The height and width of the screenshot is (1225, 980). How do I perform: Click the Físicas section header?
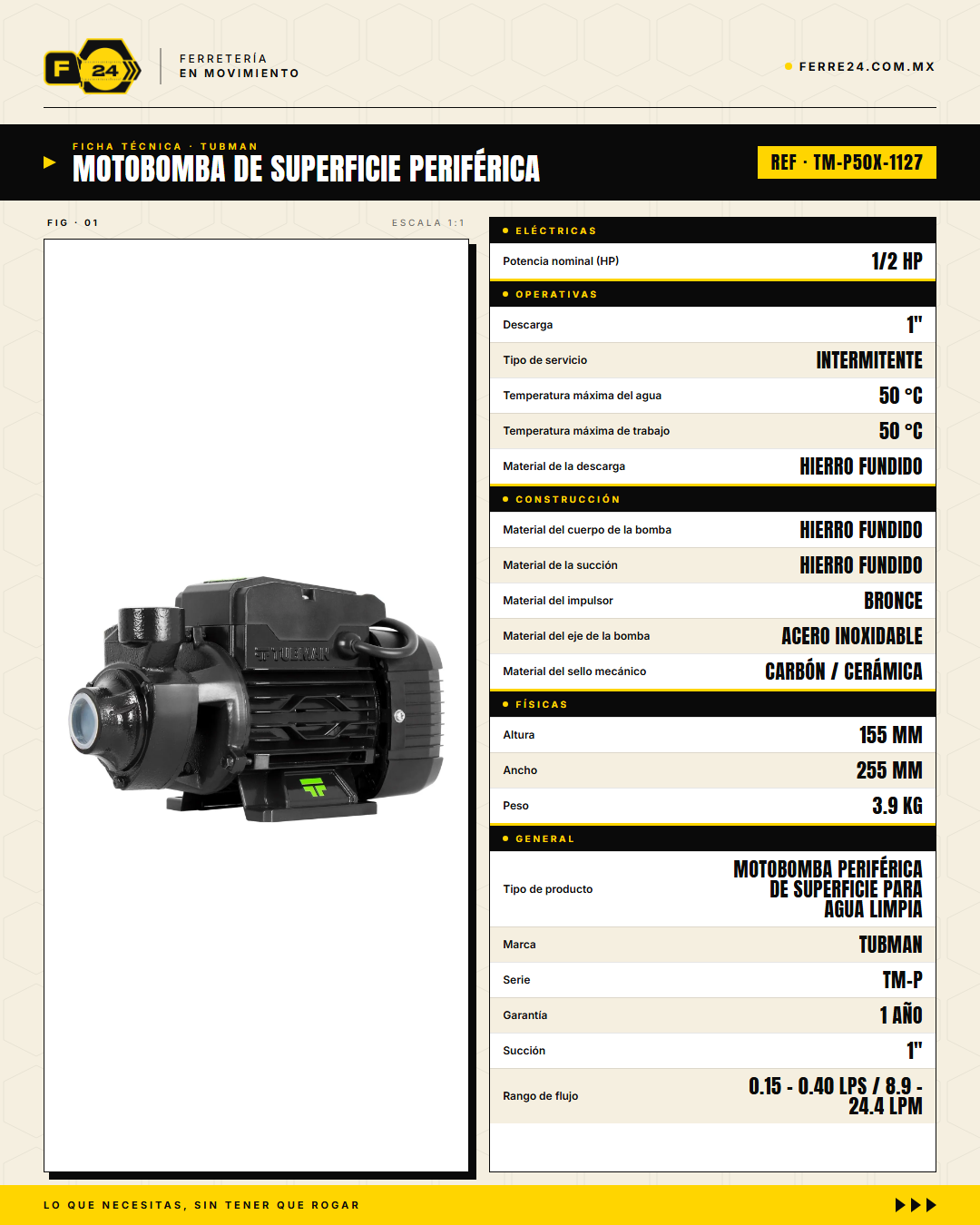point(712,704)
